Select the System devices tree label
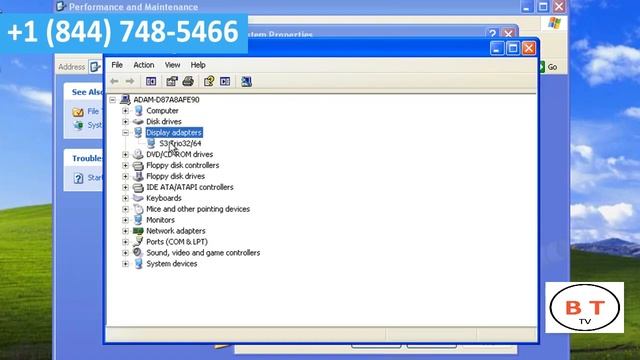 click(x=171, y=264)
